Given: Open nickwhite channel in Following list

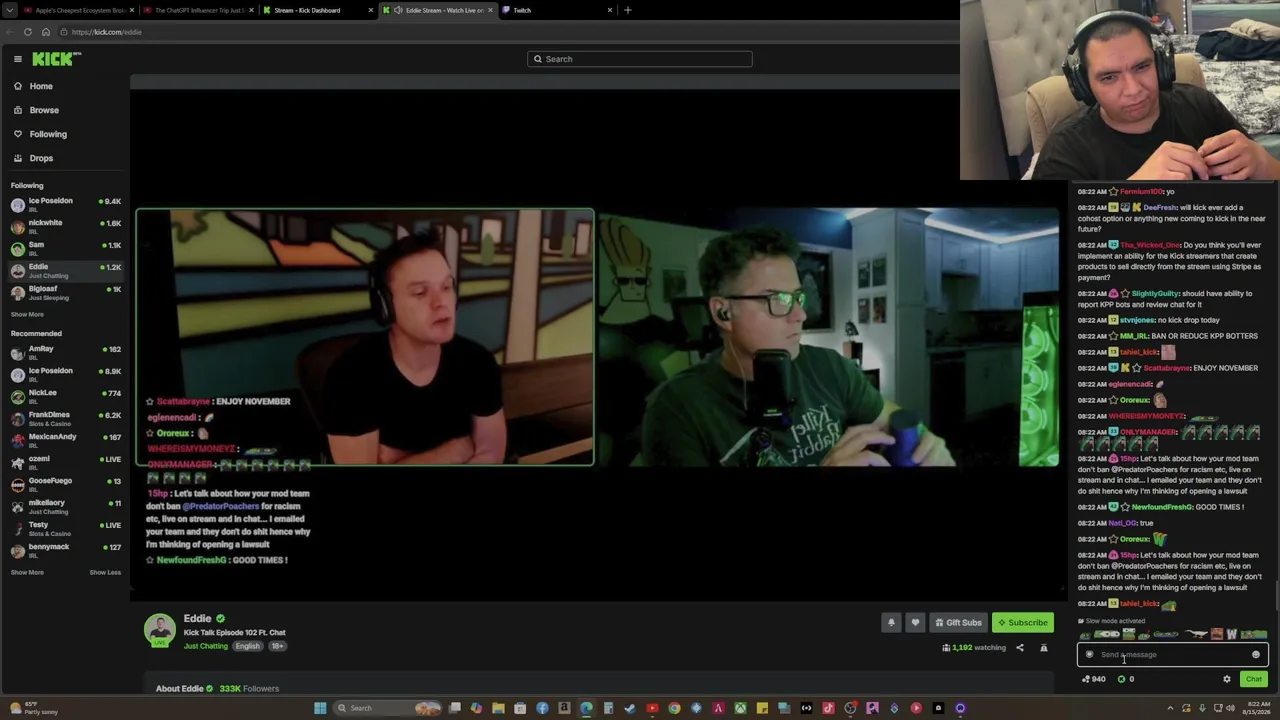Looking at the screenshot, I should coord(65,227).
